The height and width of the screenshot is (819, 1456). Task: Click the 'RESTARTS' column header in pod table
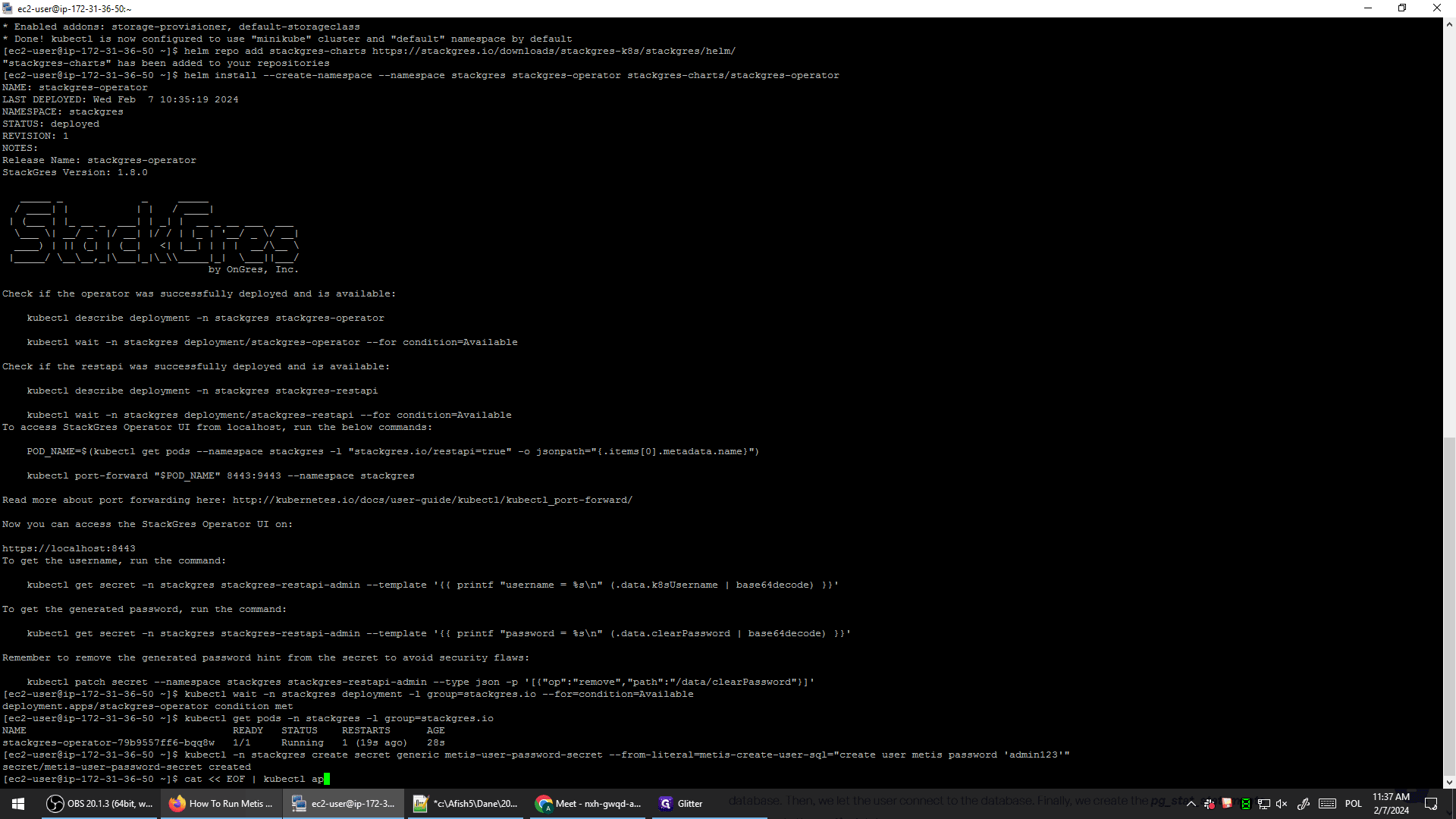point(366,730)
